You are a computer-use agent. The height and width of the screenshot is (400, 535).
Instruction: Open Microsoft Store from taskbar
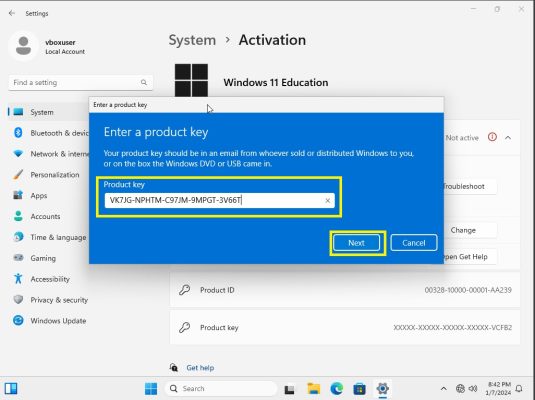pos(360,389)
